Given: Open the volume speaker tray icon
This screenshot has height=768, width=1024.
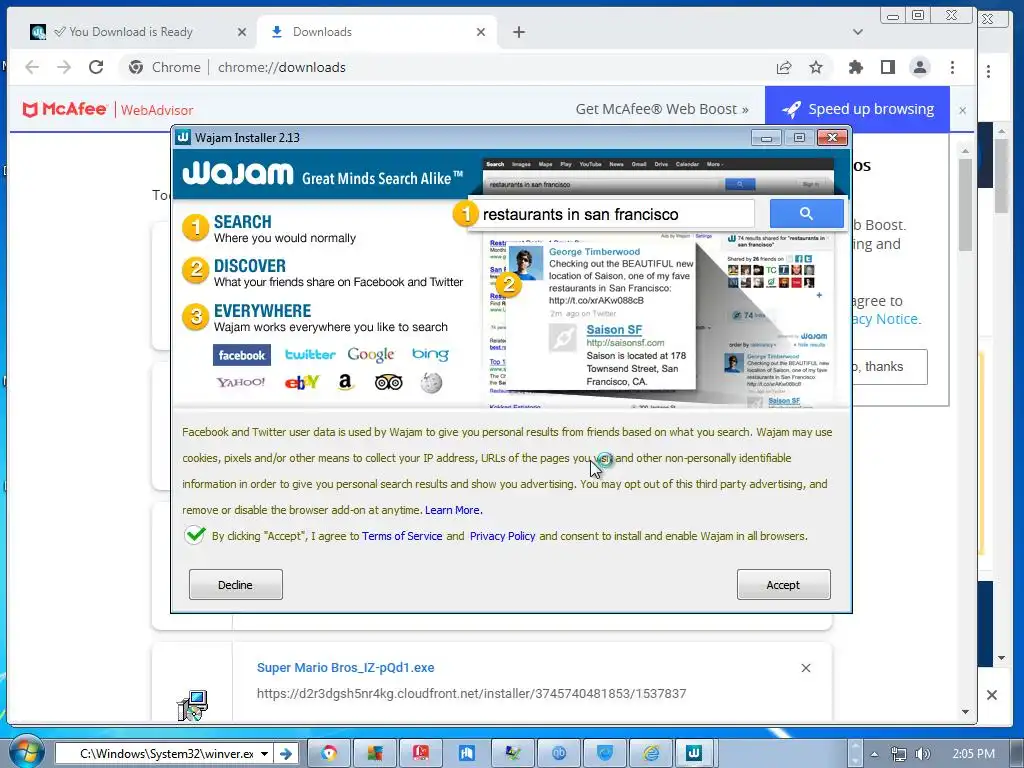Looking at the screenshot, I should (x=922, y=754).
